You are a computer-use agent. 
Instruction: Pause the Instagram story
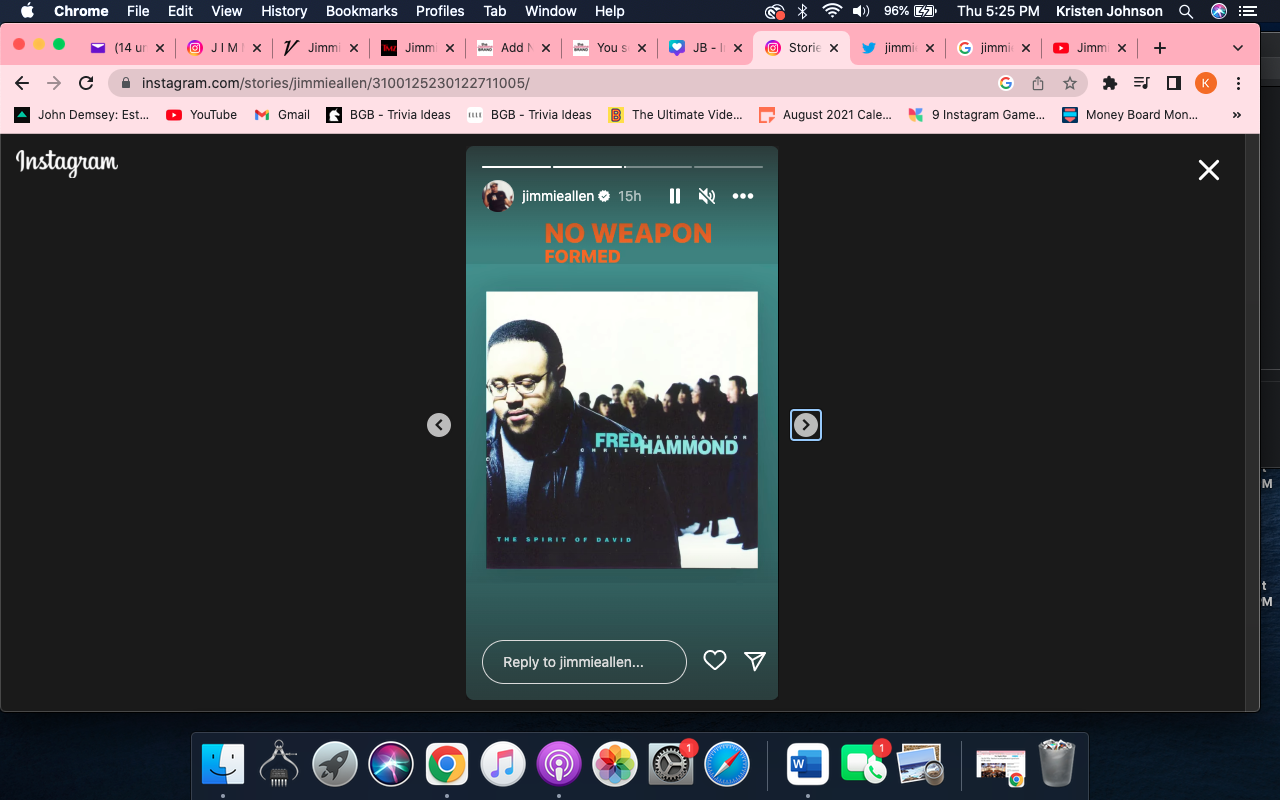point(675,196)
